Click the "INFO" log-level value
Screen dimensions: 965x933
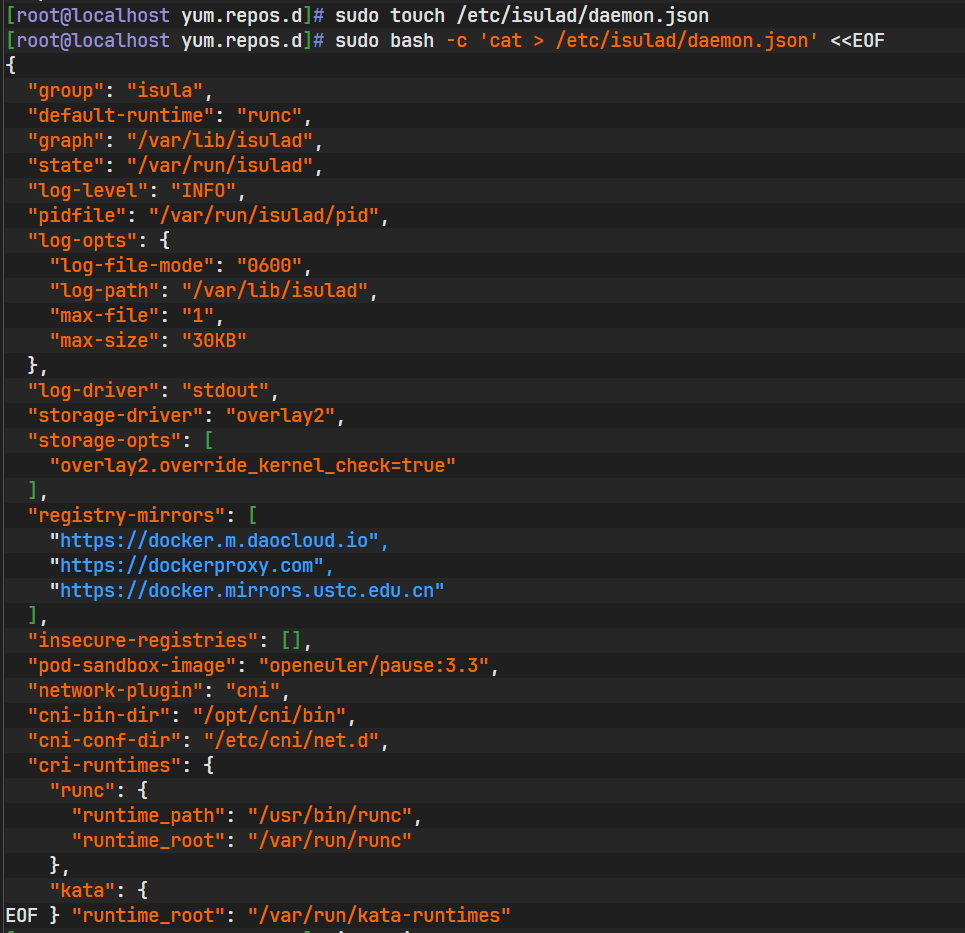(x=204, y=191)
